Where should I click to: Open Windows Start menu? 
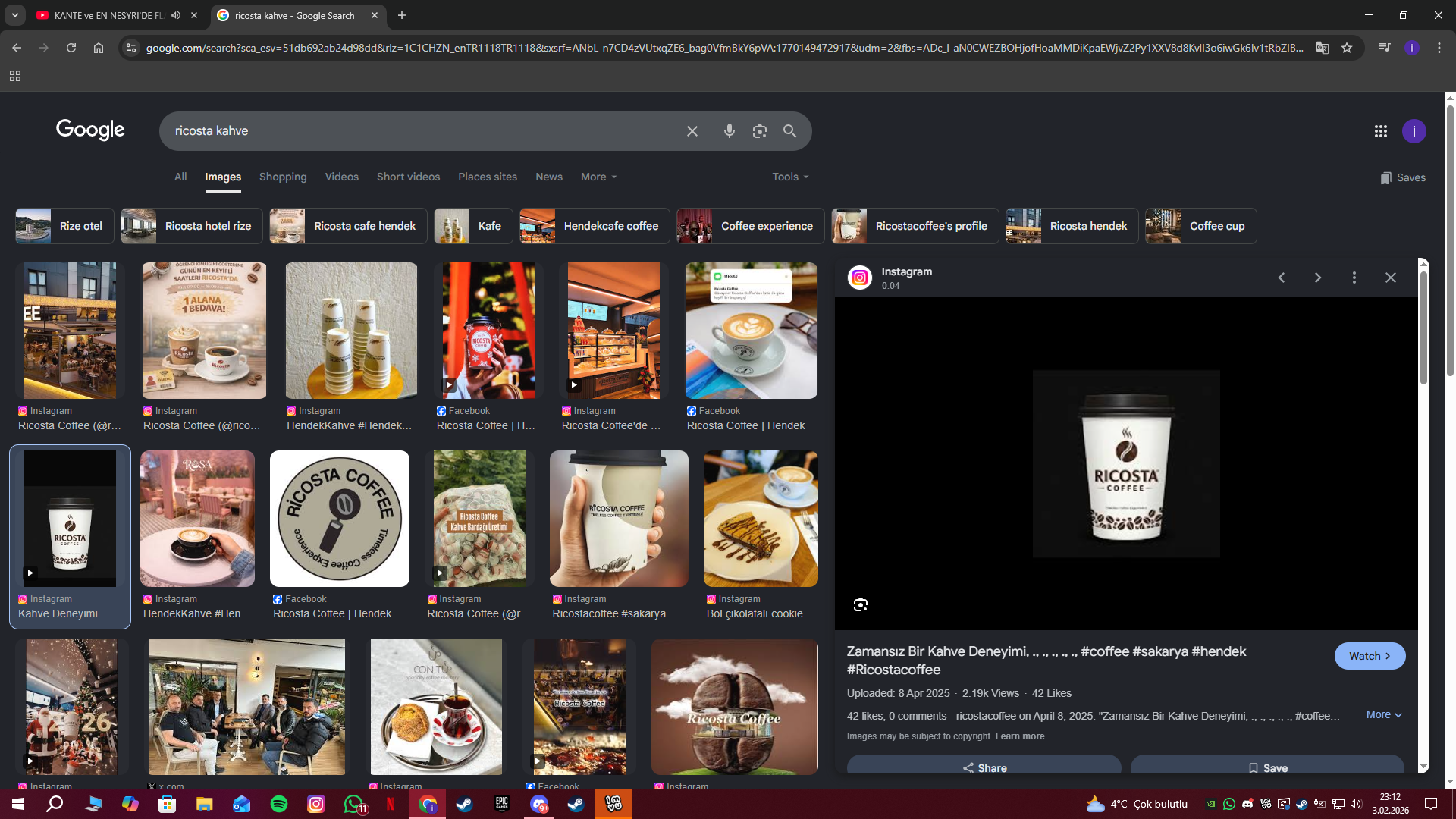[18, 804]
